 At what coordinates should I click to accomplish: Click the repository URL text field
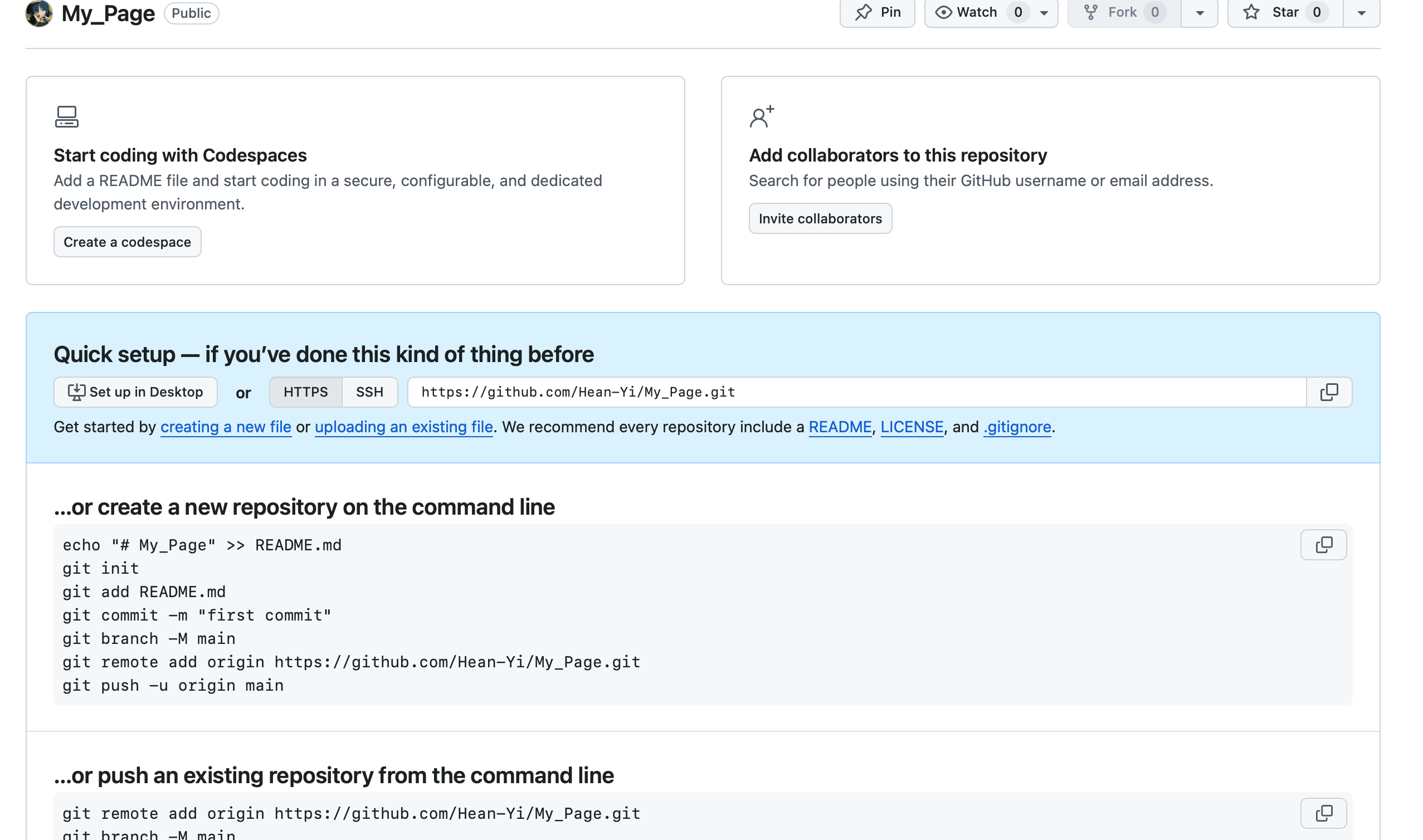click(x=849, y=392)
